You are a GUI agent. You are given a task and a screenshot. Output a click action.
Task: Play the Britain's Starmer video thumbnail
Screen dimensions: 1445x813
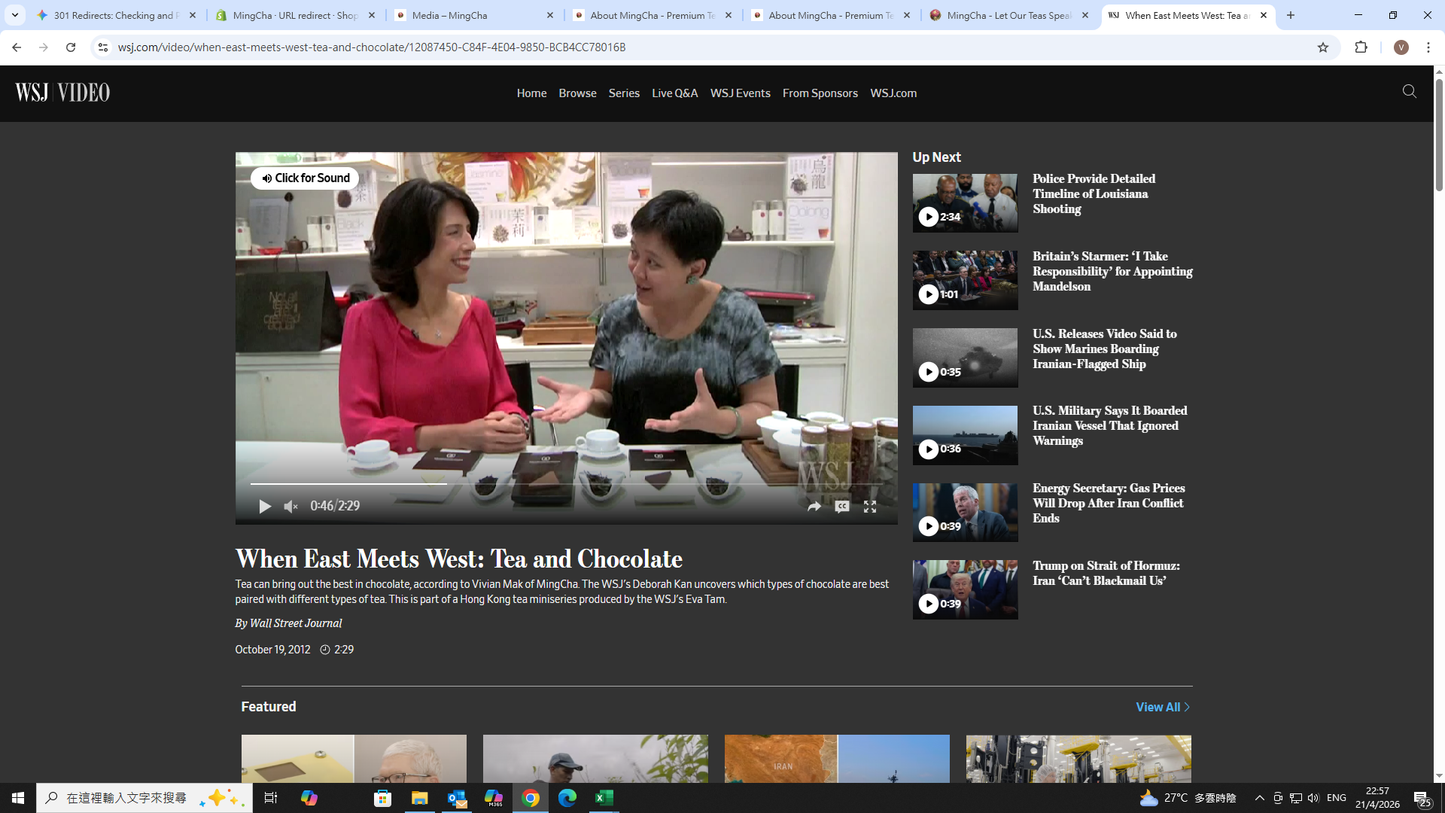965,280
